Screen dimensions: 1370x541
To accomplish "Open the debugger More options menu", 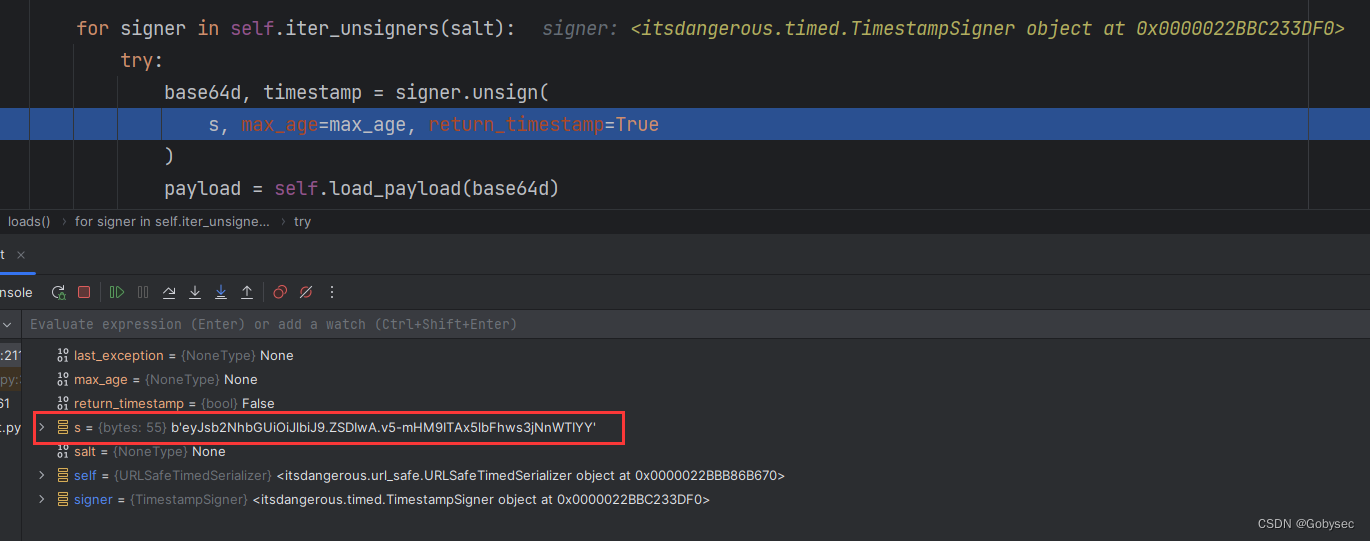I will [x=332, y=292].
